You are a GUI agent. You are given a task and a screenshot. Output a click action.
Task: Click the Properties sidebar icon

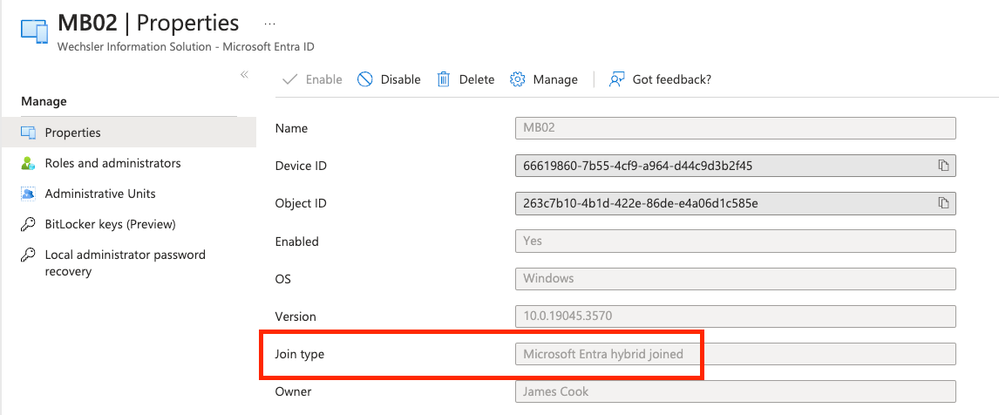(28, 133)
